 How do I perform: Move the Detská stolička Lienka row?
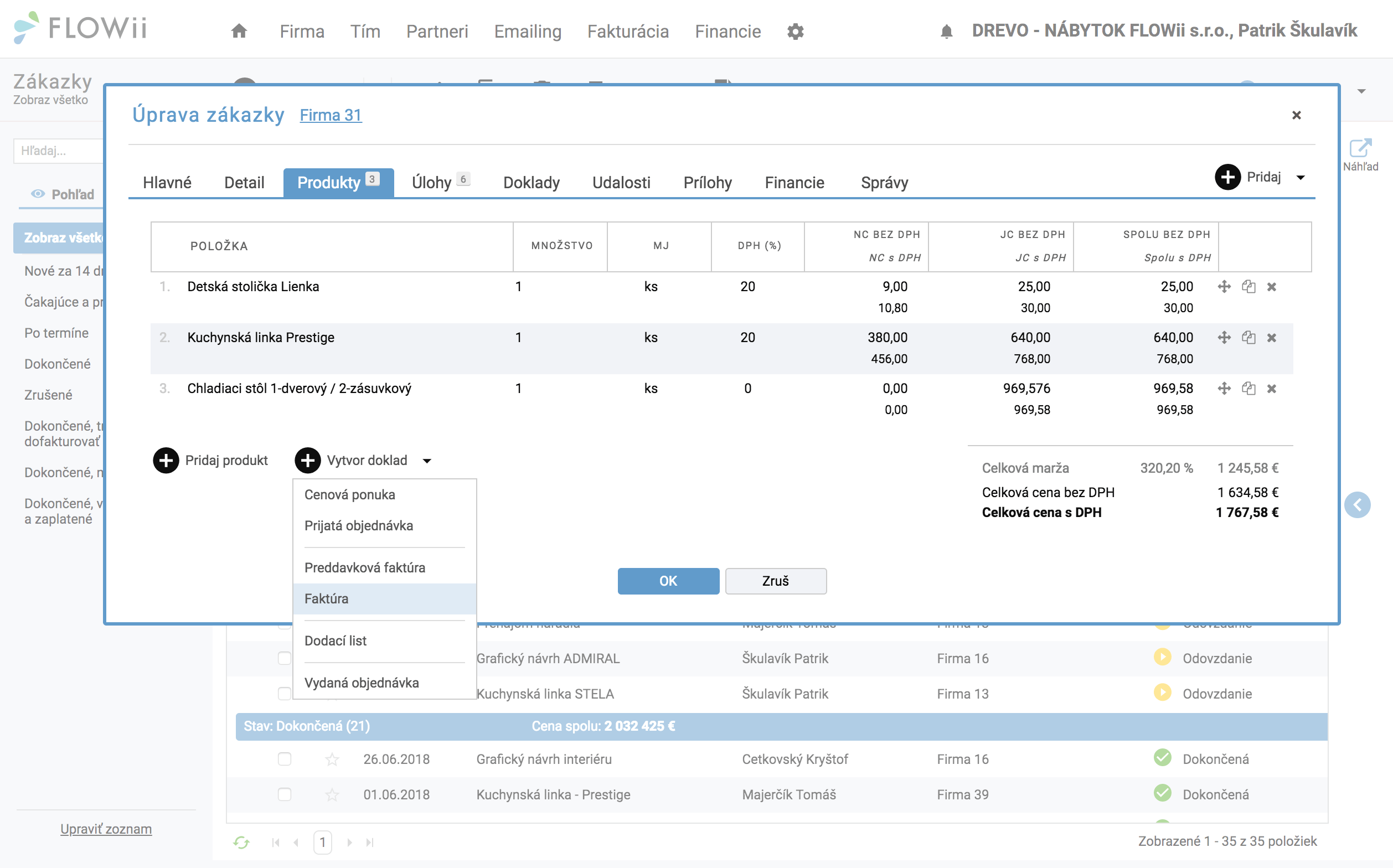click(1224, 286)
